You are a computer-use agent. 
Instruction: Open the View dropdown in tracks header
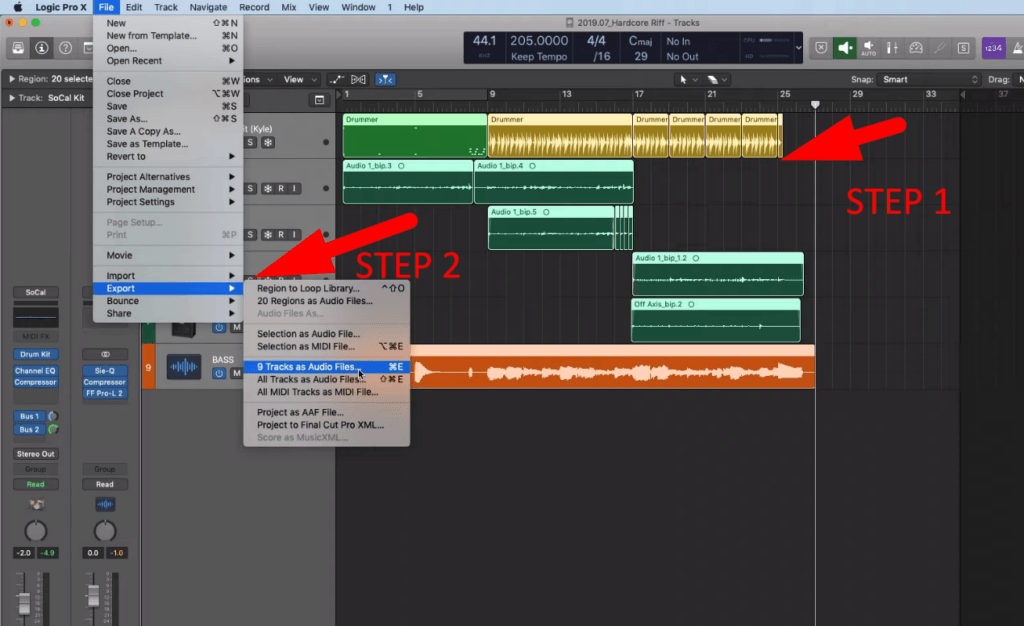tap(297, 79)
